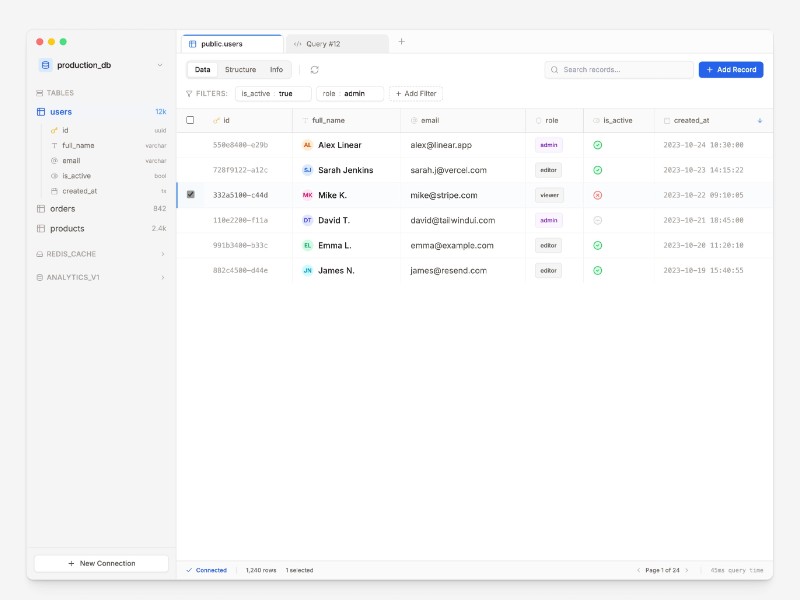The height and width of the screenshot is (600, 800).
Task: Click the search magnifier in Search records
Action: (554, 70)
